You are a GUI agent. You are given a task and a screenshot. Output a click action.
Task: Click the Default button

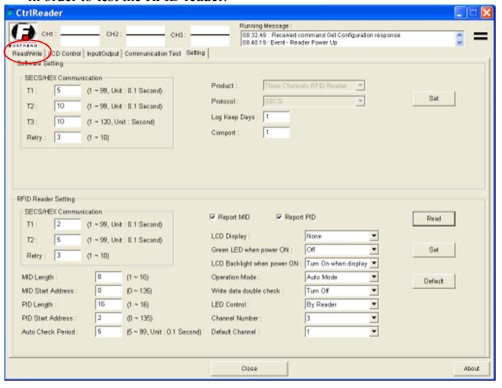click(x=434, y=281)
